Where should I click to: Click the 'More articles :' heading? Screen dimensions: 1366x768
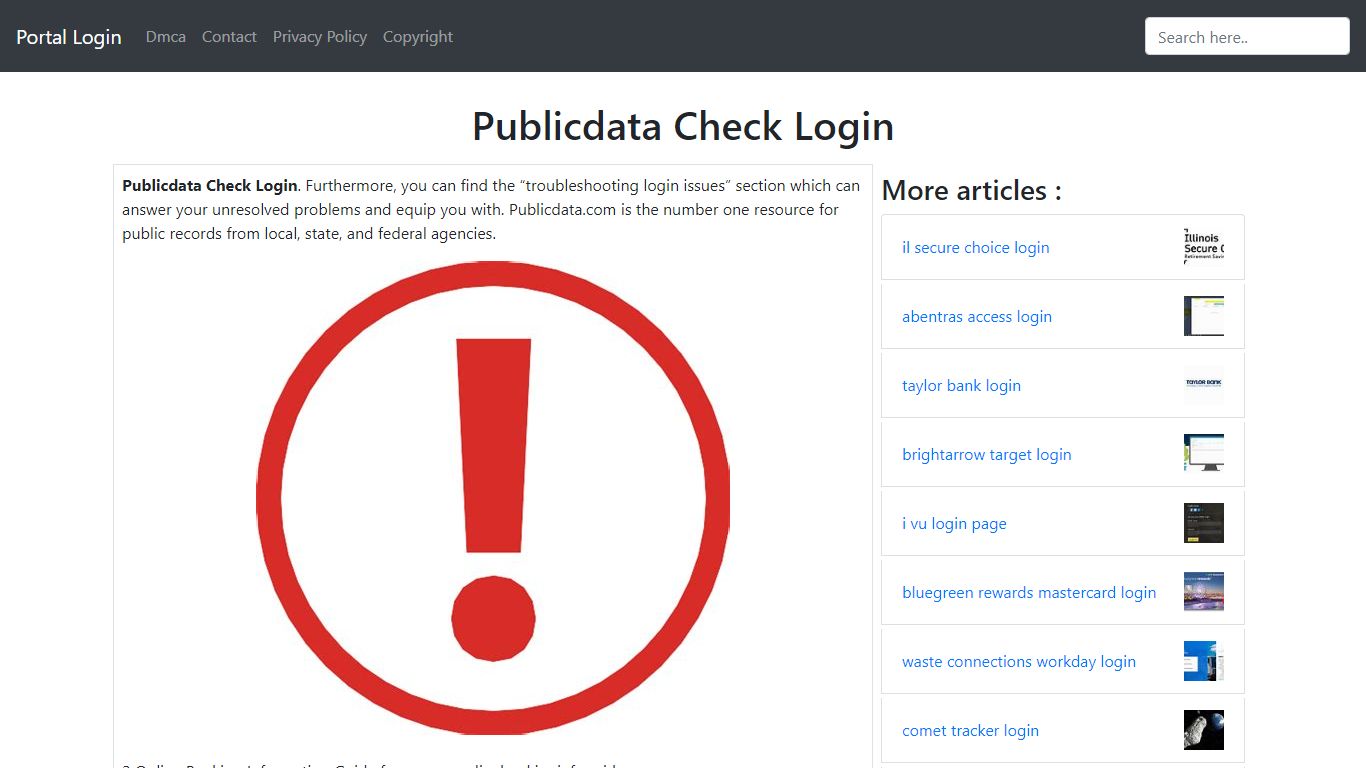(x=972, y=190)
